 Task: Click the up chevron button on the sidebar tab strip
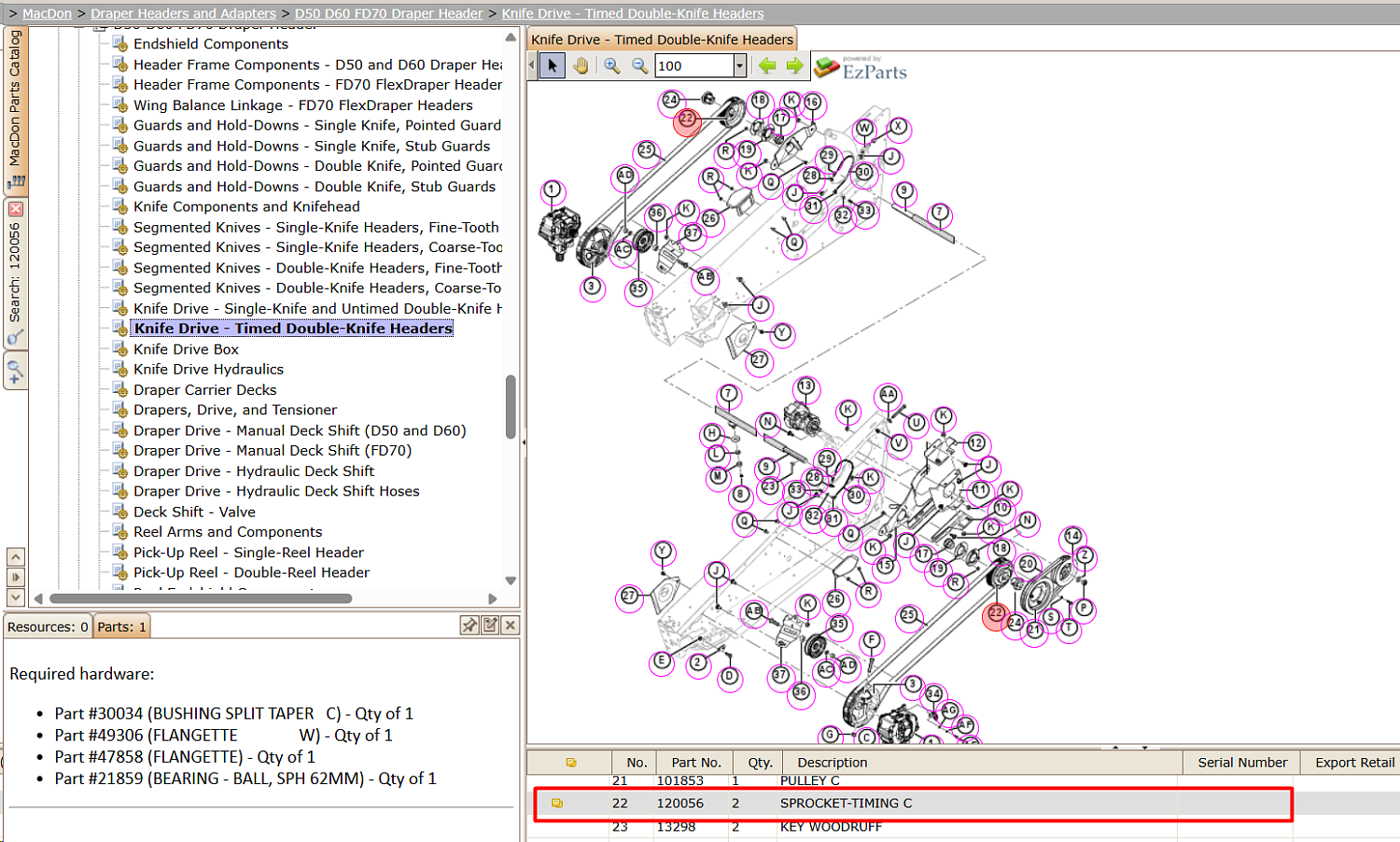[16, 557]
